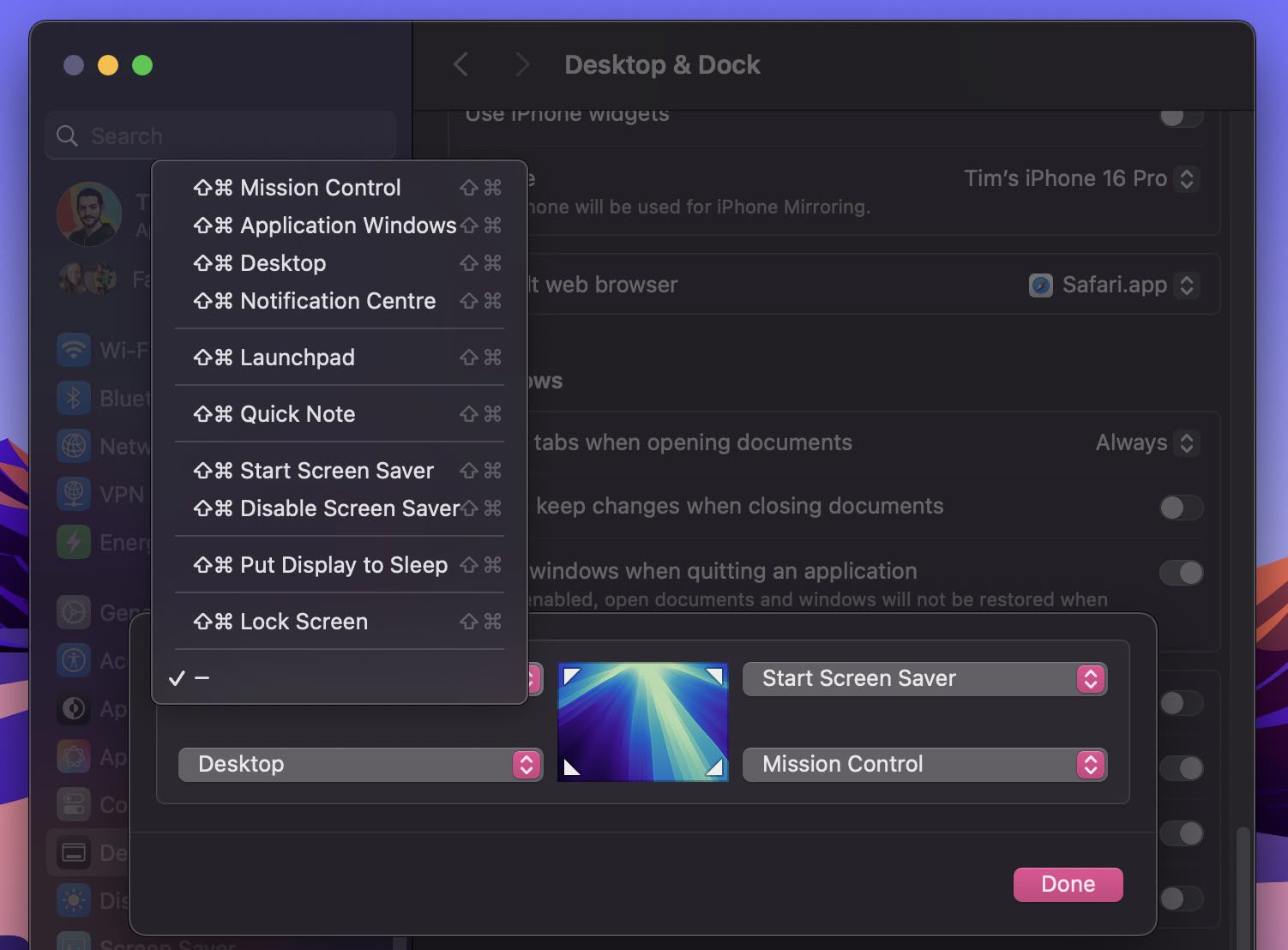Click the user profile avatar picture
Image resolution: width=1288 pixels, height=950 pixels.
tap(89, 214)
